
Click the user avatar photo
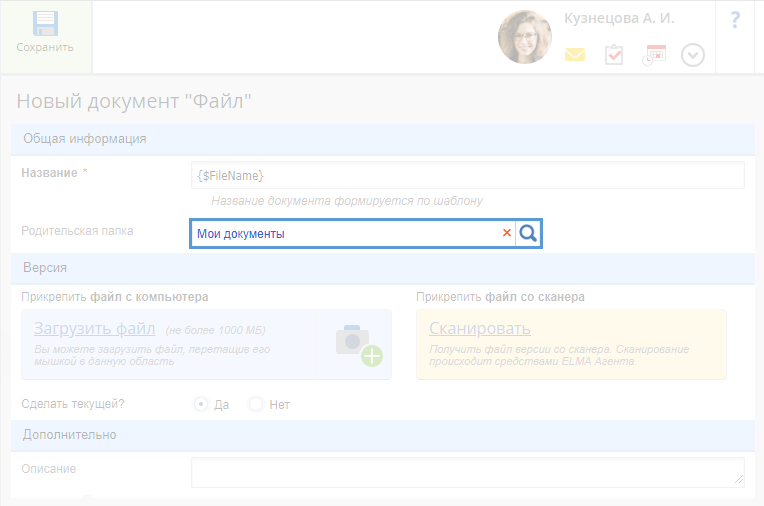(524, 37)
